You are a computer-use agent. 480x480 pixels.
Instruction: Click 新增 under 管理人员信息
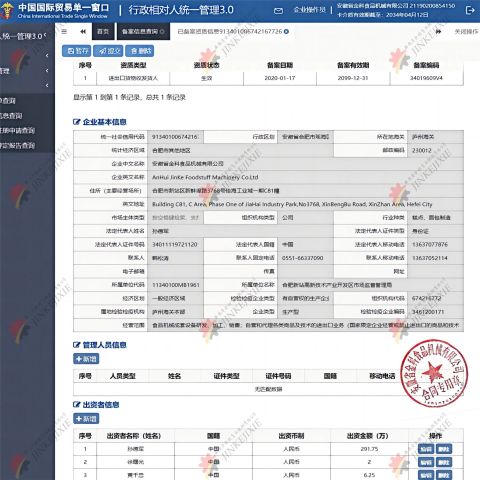point(86,359)
